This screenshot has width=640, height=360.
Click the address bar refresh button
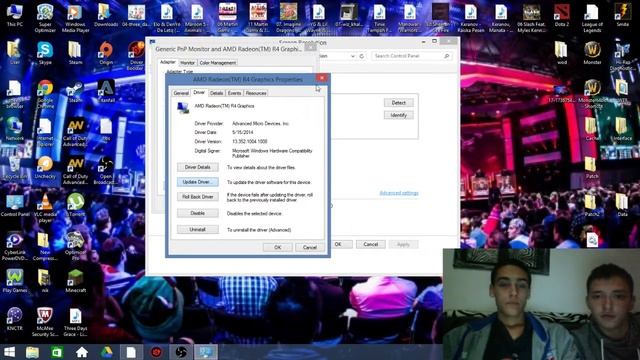tap(362, 56)
